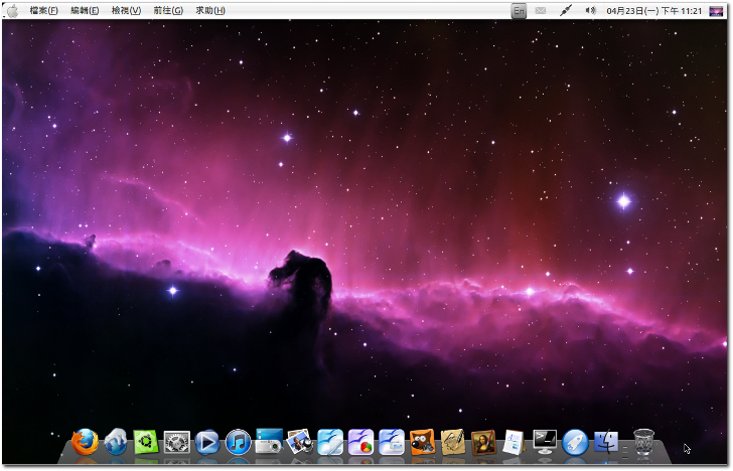Open the iPhoto-style photos dock icon
This screenshot has height=471, width=733.
(300, 442)
